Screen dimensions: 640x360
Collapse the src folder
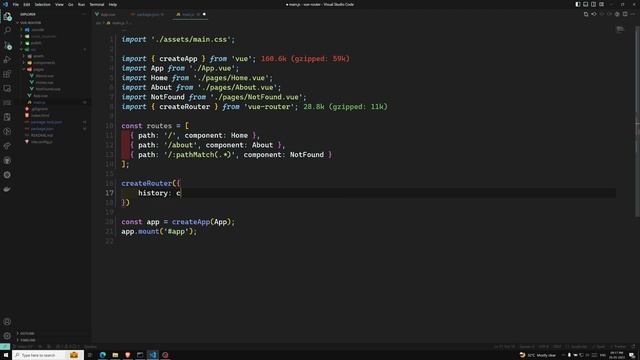33,49
